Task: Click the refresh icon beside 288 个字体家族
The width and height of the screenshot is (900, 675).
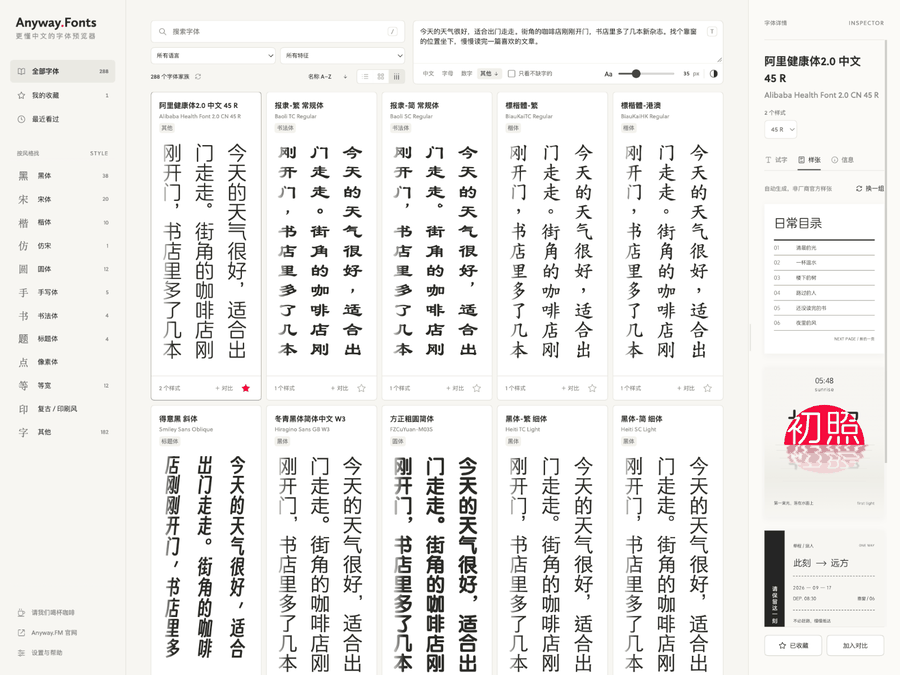Action: (198, 76)
